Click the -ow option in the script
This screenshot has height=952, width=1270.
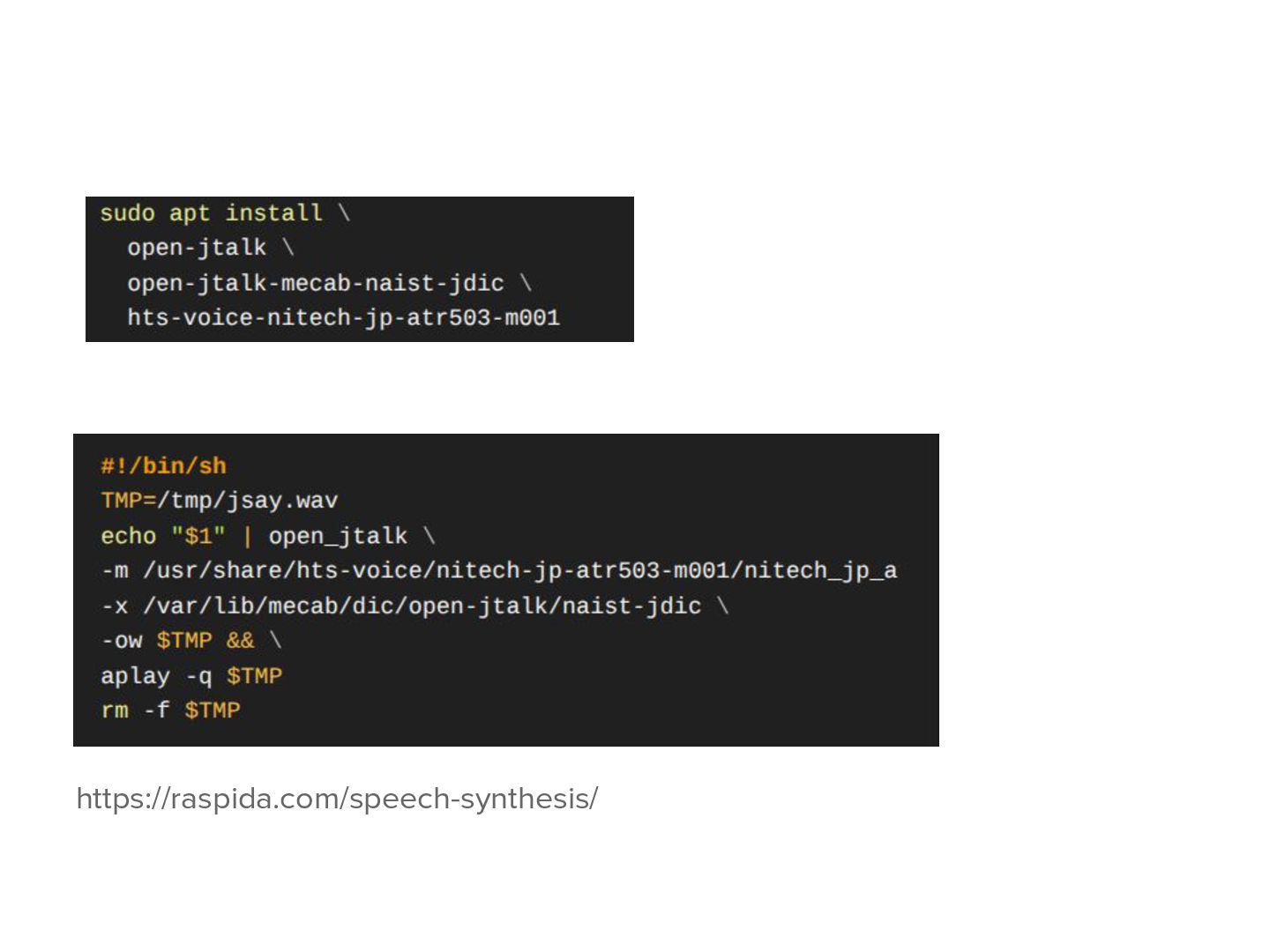click(x=122, y=641)
